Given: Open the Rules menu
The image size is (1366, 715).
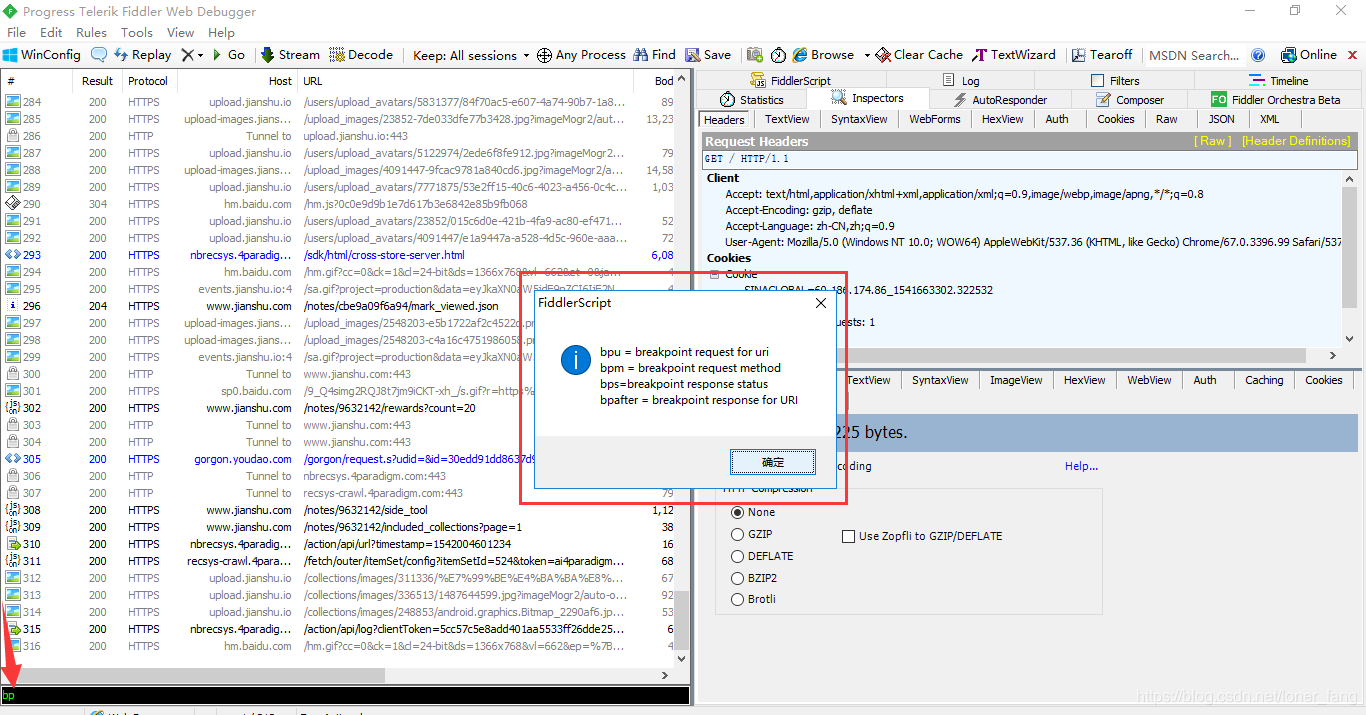Looking at the screenshot, I should click(91, 32).
